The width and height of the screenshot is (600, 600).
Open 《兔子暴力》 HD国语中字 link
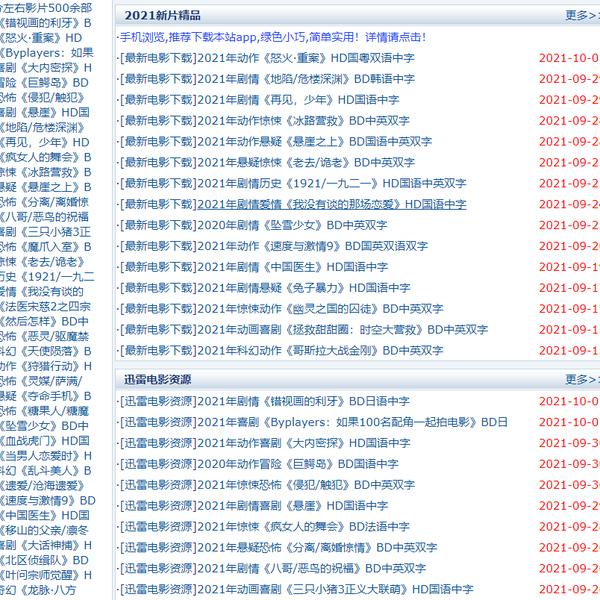[x=303, y=288]
